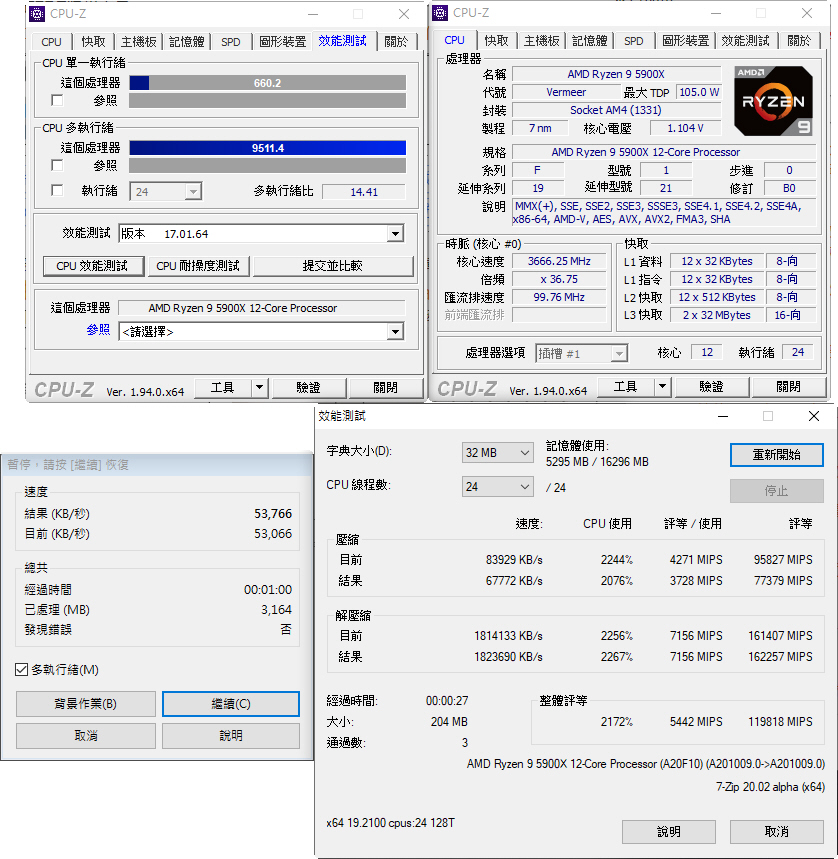Click the 核心電壓 value 1.104 V
This screenshot has width=838, height=859.
pos(685,128)
